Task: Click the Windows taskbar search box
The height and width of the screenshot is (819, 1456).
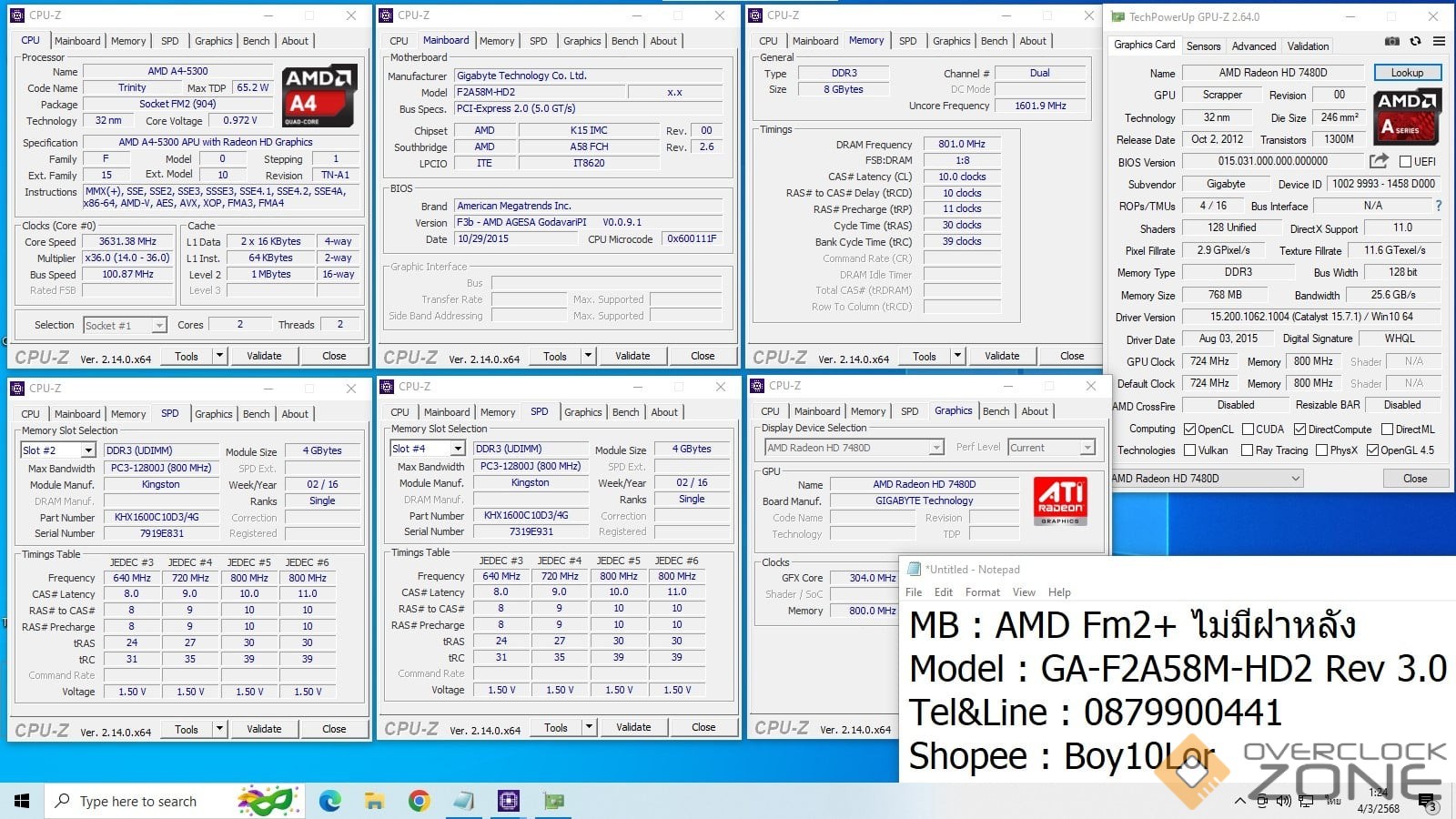Action: click(136, 801)
